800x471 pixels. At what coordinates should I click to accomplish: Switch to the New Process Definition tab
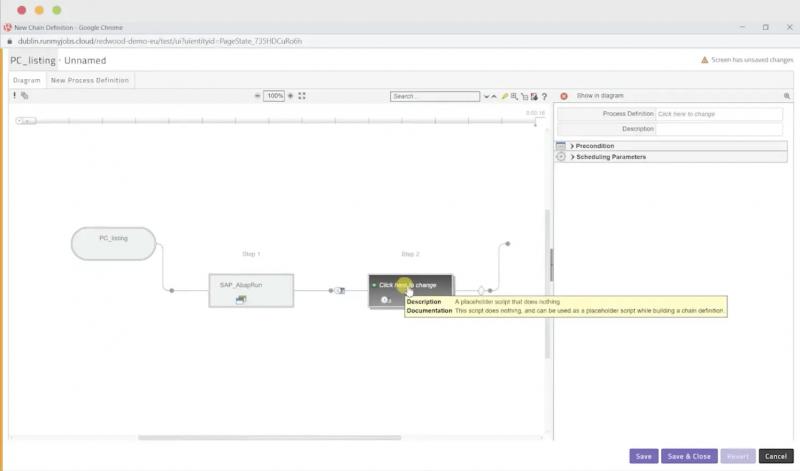point(89,80)
